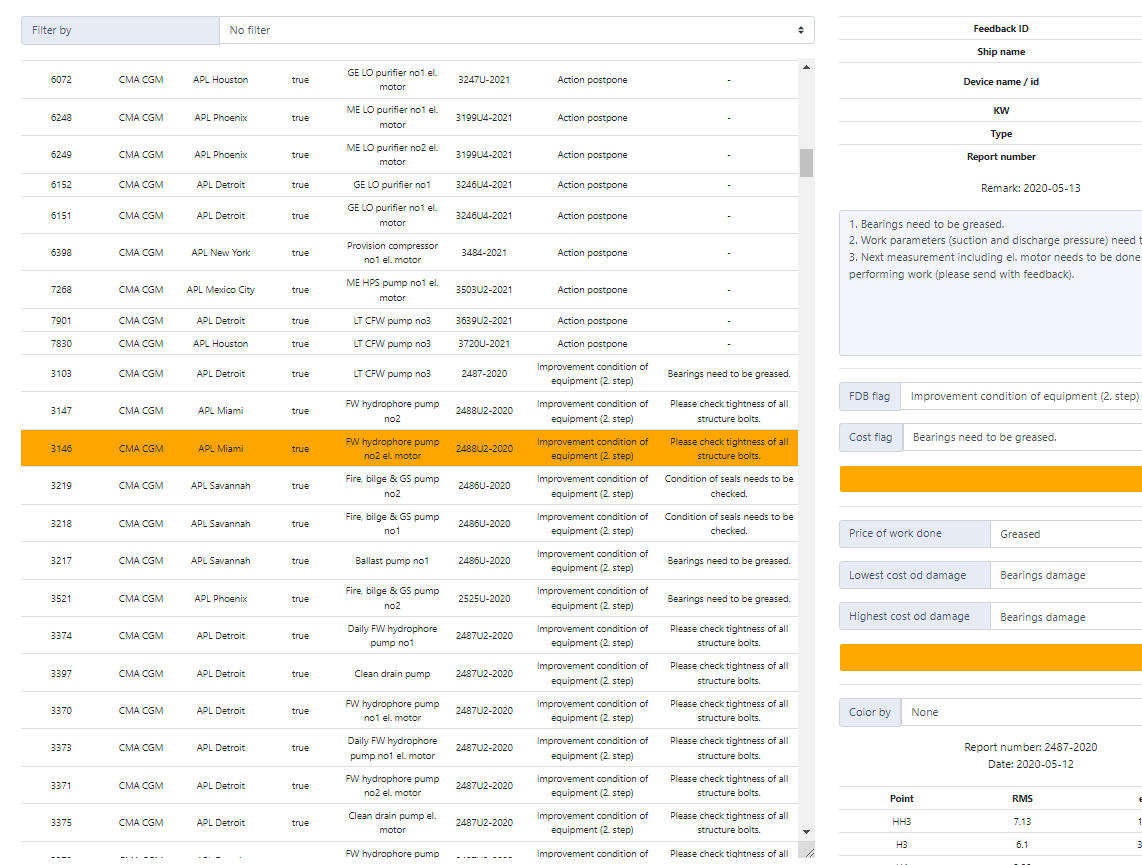Select row 6072 for APL Houston
The width and height of the screenshot is (1142, 865).
[409, 80]
